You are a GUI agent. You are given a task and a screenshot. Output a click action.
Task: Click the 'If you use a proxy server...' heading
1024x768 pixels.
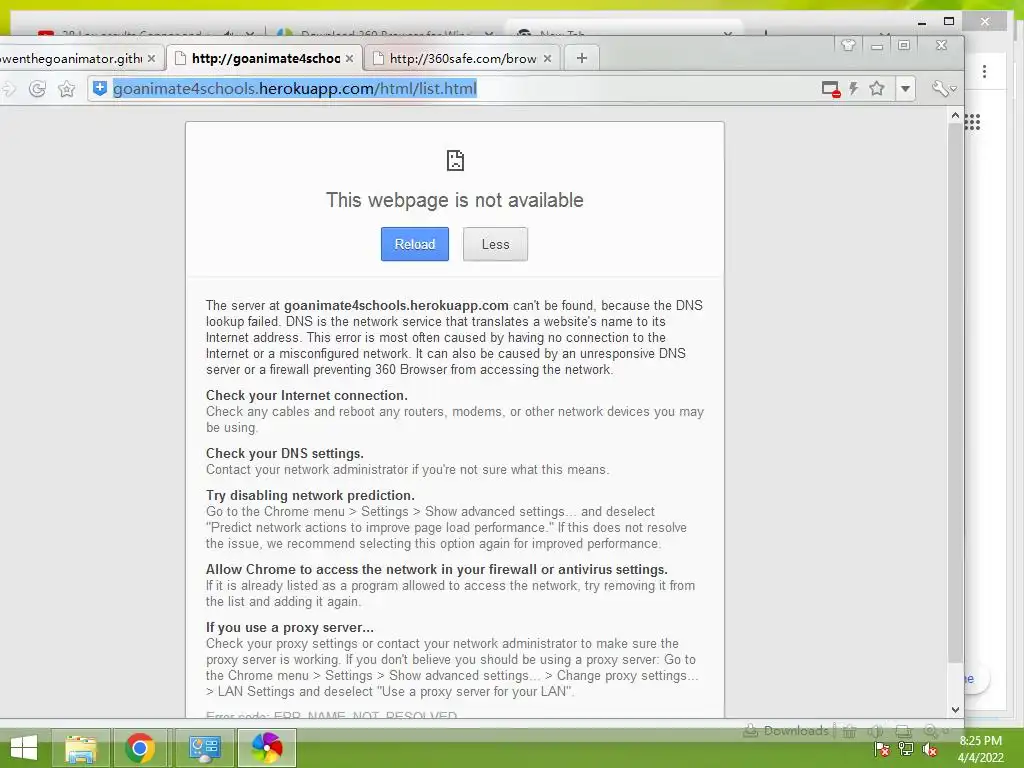coord(290,627)
